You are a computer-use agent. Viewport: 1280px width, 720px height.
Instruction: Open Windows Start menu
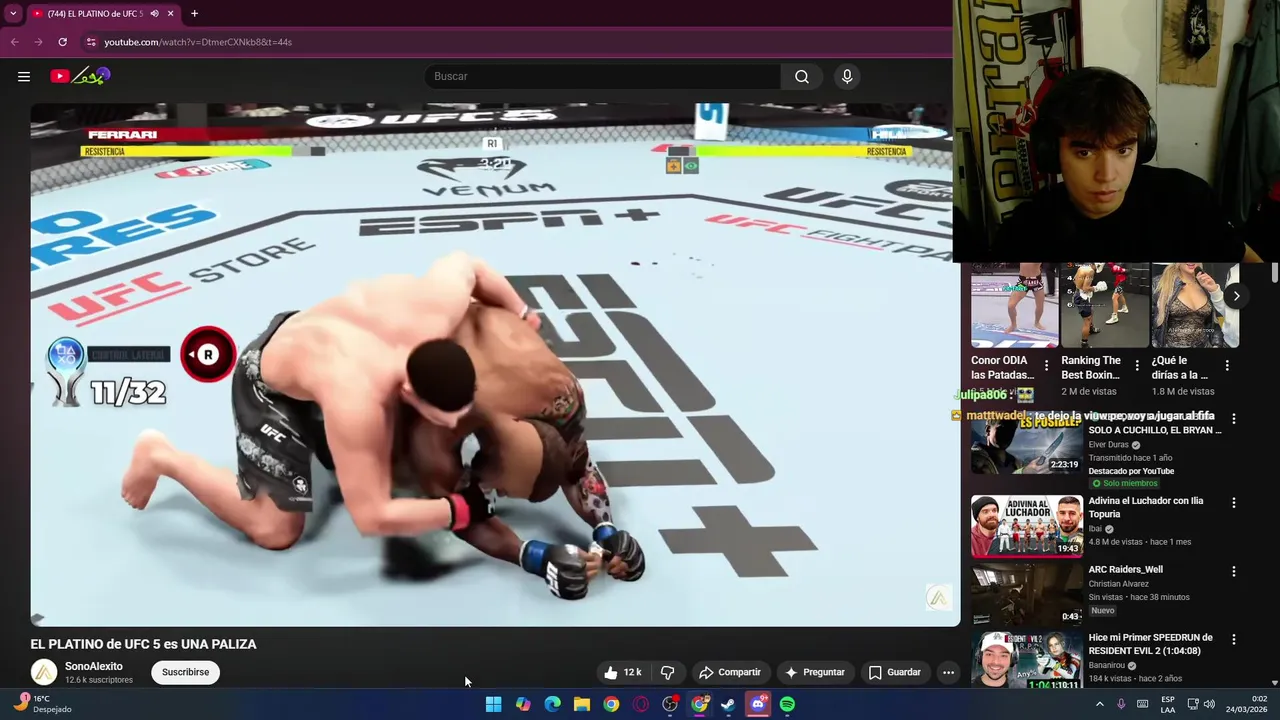493,704
